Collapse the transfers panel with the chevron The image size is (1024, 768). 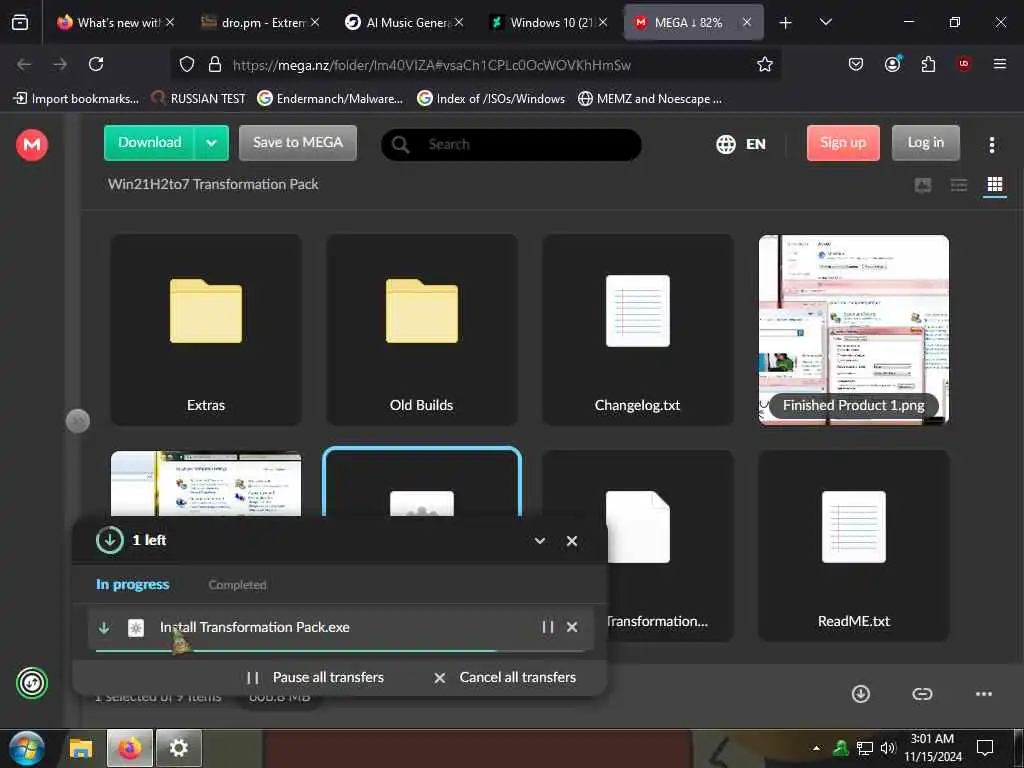point(540,541)
